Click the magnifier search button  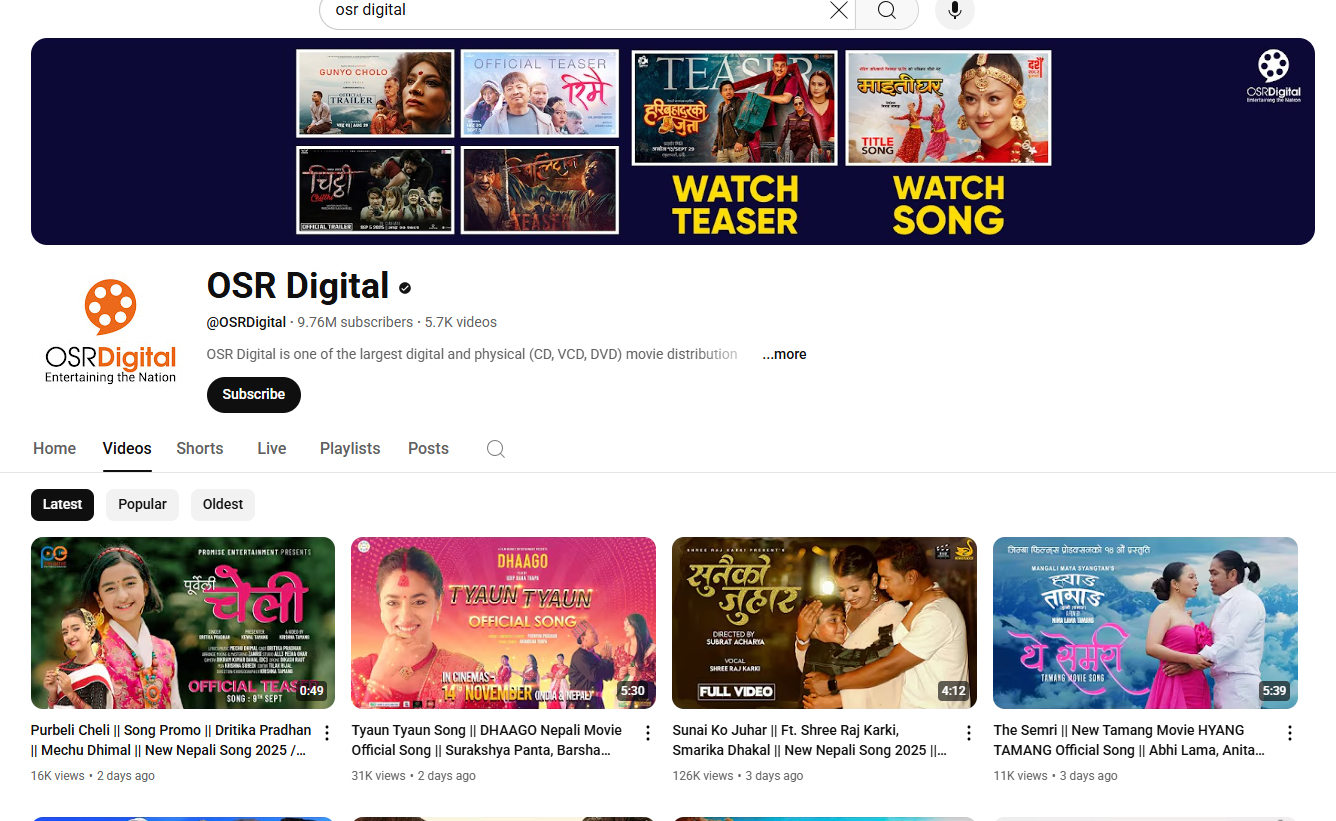click(x=887, y=10)
